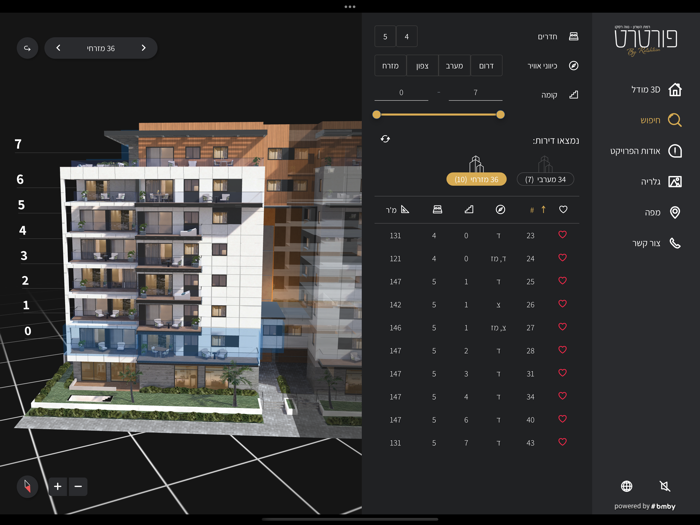This screenshot has width=700, height=525.
Task: Zoom out with the minus button
Action: [x=78, y=487]
